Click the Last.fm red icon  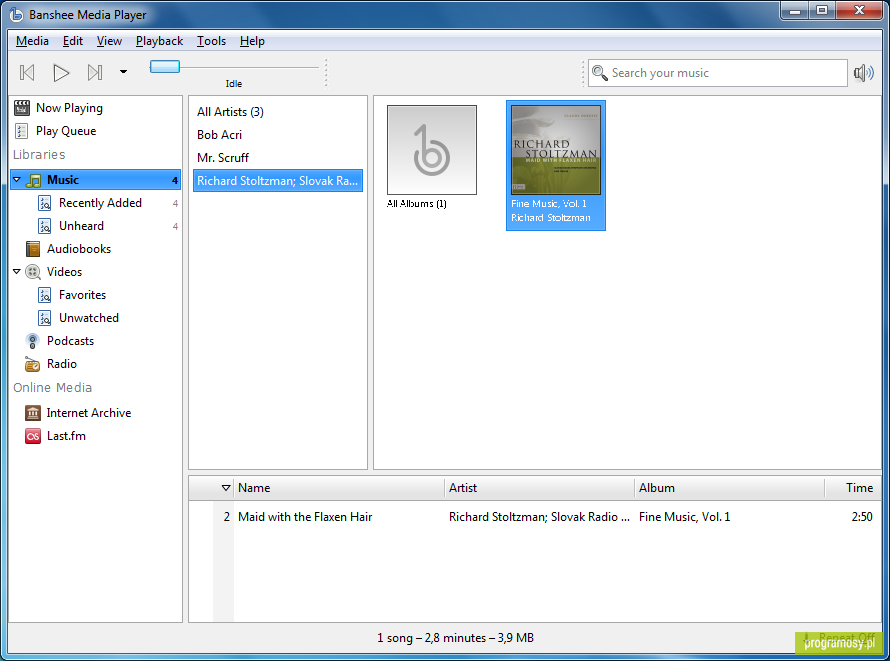33,436
